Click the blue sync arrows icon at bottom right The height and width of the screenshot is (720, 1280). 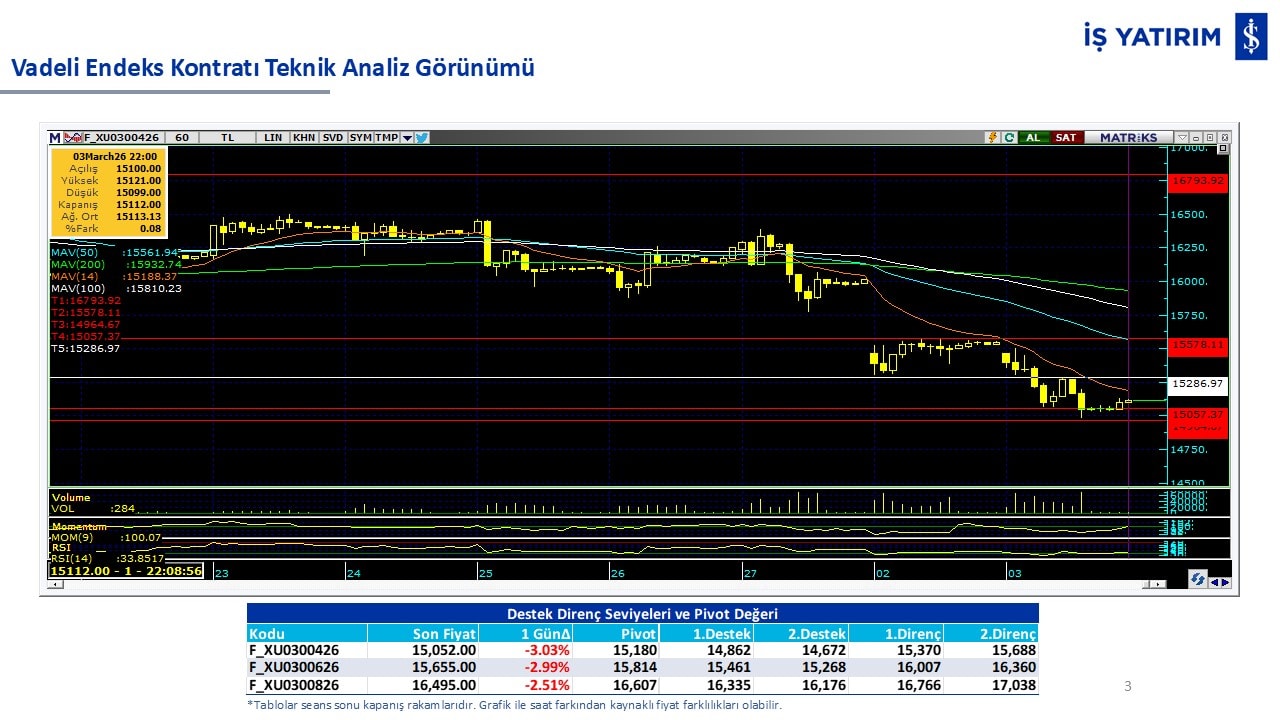[x=1197, y=579]
